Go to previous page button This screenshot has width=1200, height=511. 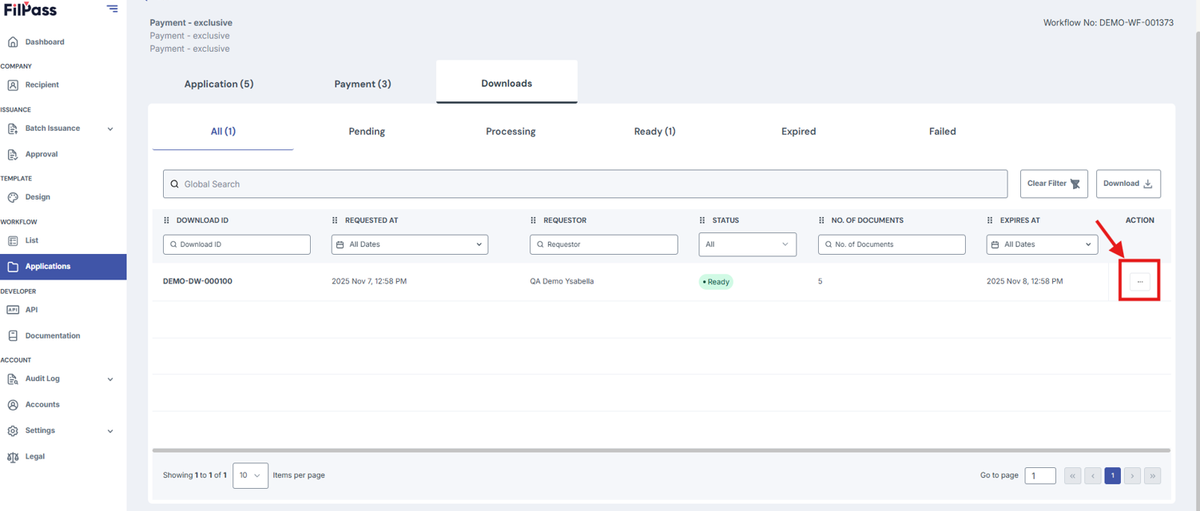click(x=1093, y=476)
